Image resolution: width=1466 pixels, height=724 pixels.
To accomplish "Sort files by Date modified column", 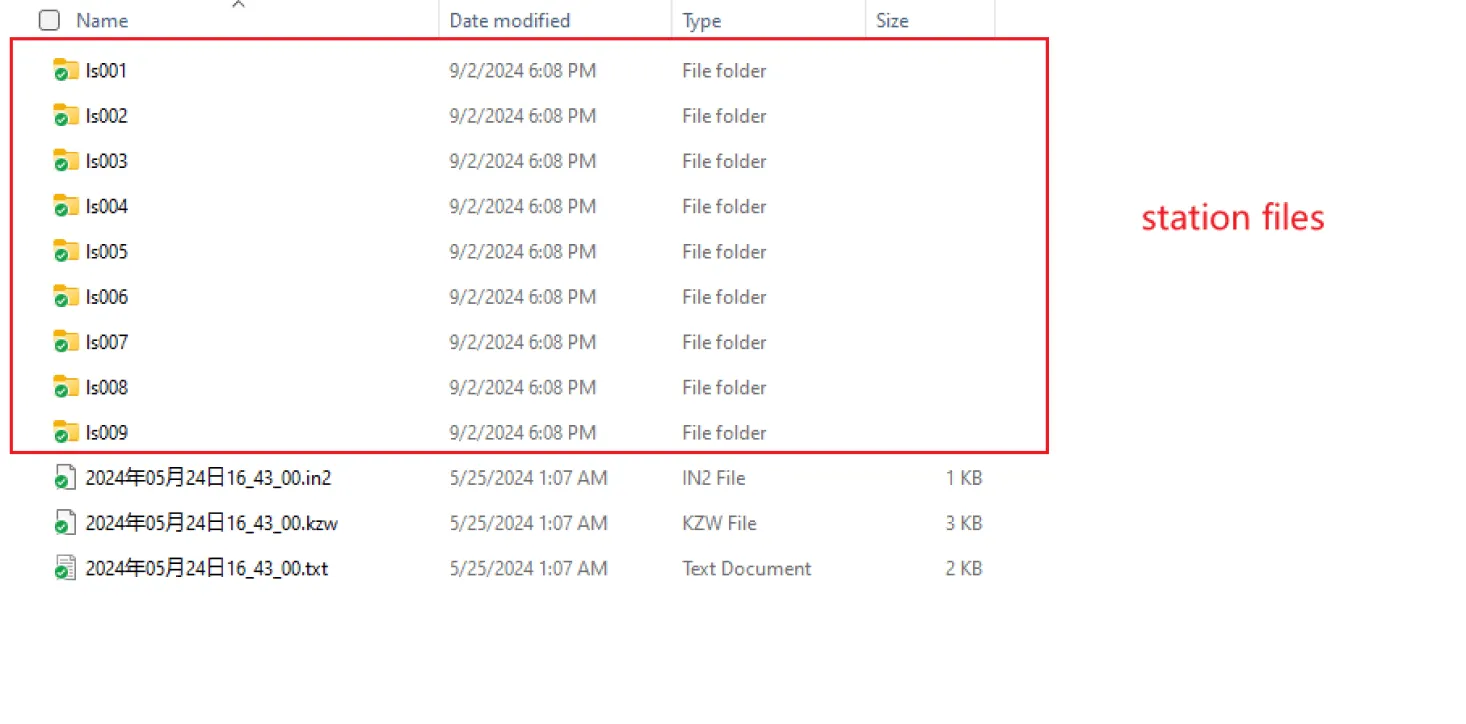I will coord(510,20).
